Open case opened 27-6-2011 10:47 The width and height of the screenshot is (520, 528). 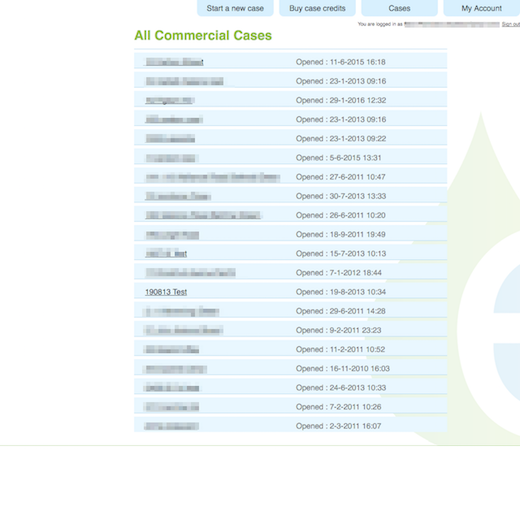[213, 177]
